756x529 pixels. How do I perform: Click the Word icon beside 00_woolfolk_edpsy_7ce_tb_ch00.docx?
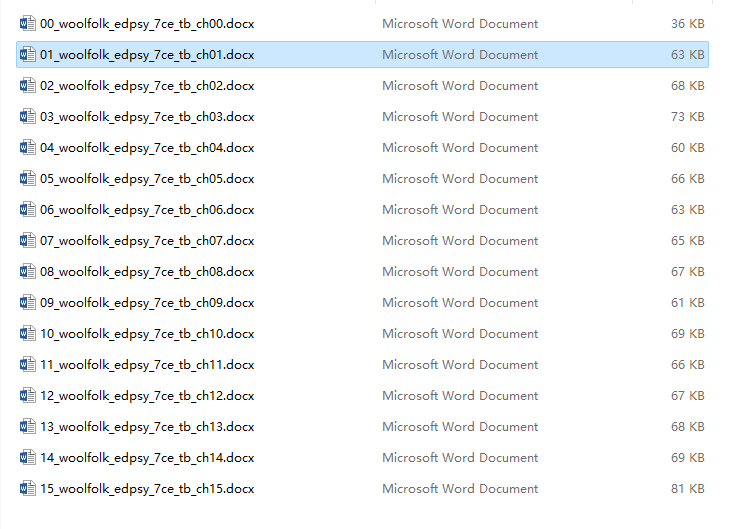[x=27, y=23]
